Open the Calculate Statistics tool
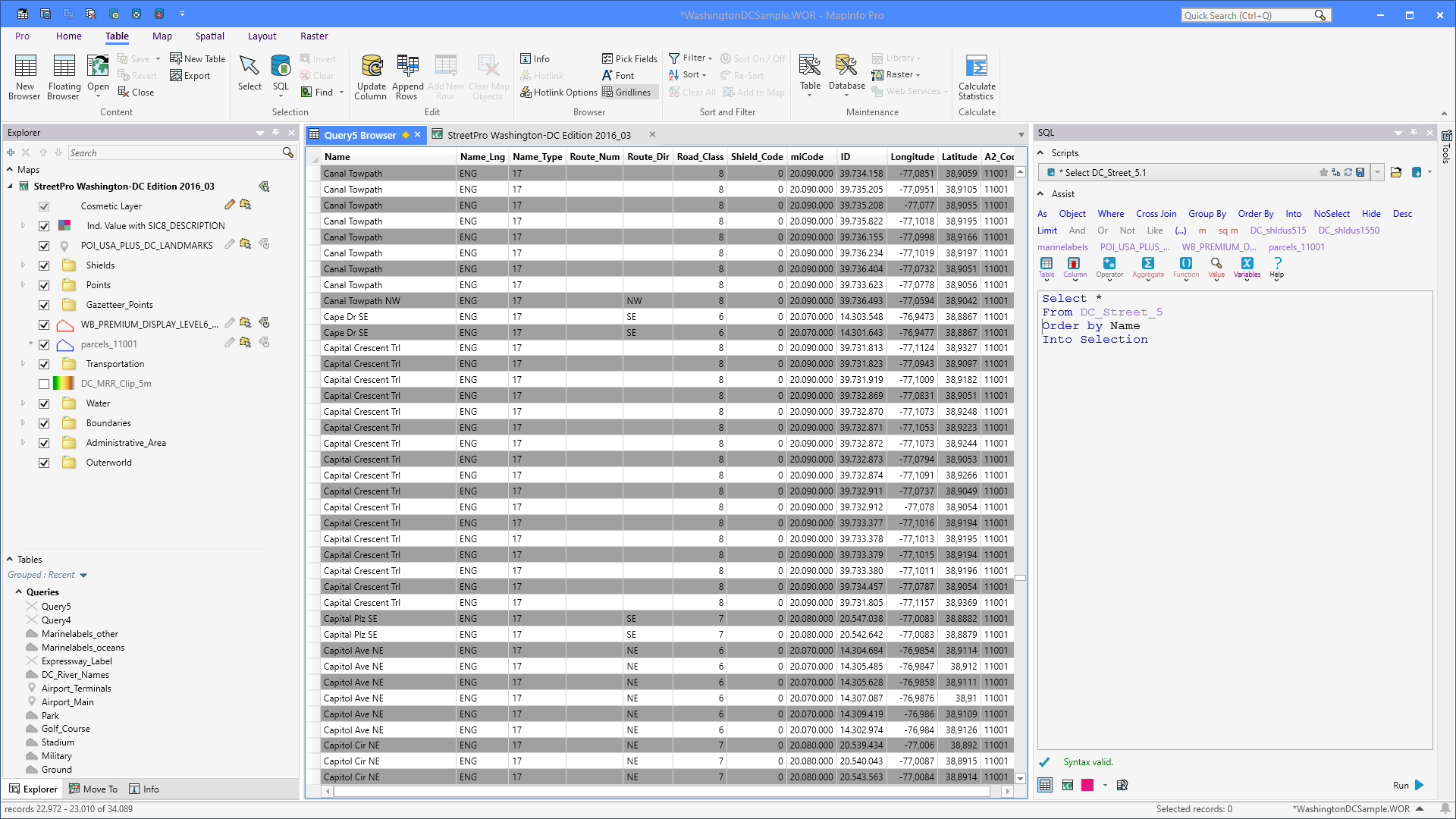 976,76
